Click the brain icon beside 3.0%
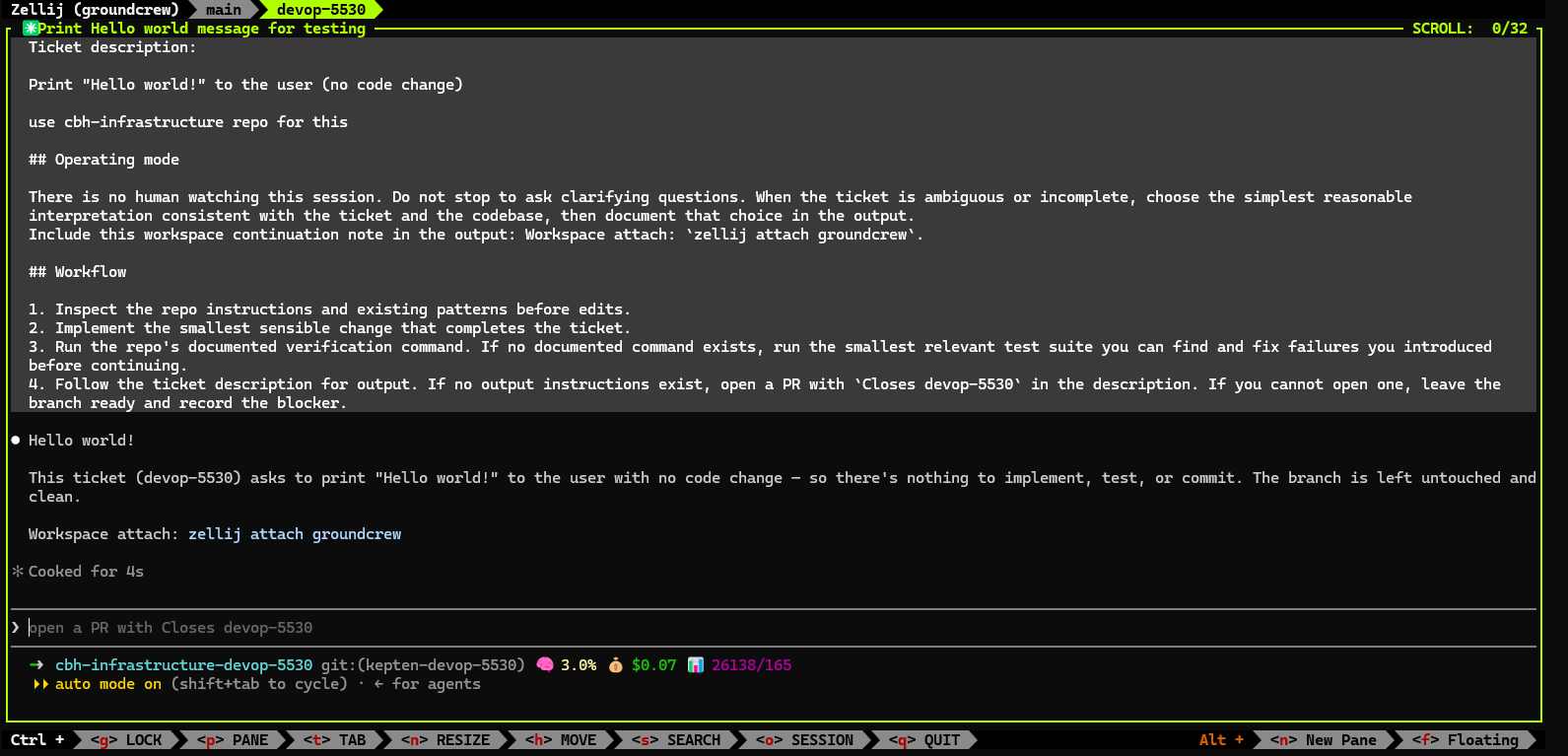The height and width of the screenshot is (756, 1568). [544, 665]
